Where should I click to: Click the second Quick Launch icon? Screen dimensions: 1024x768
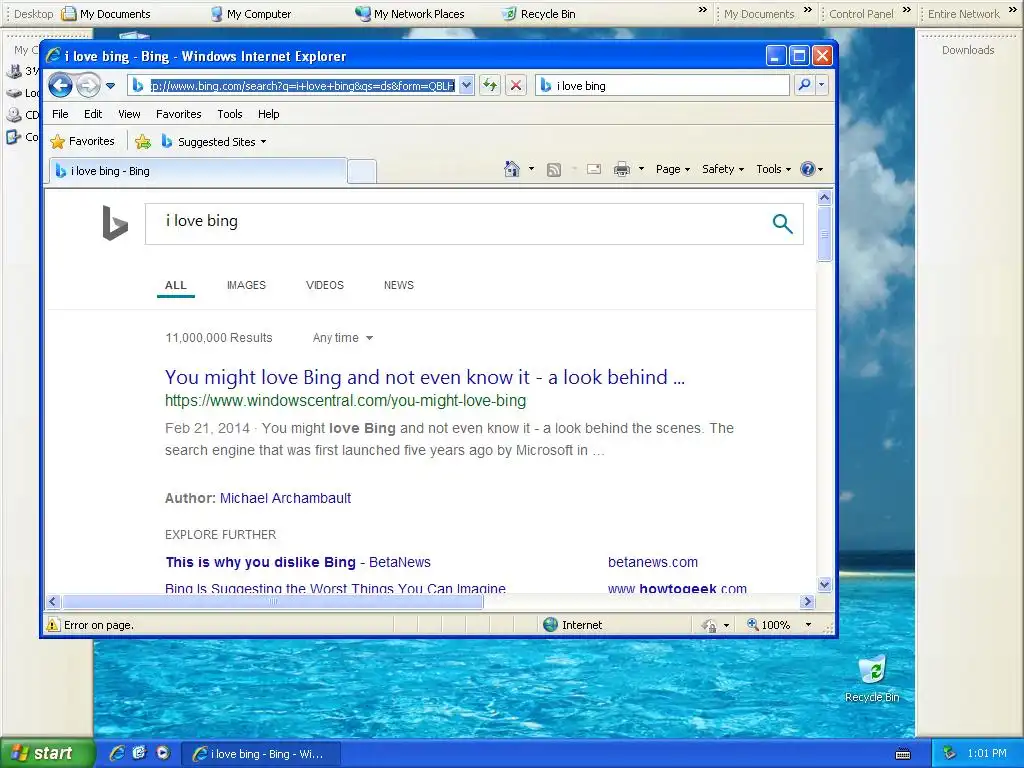coord(139,753)
